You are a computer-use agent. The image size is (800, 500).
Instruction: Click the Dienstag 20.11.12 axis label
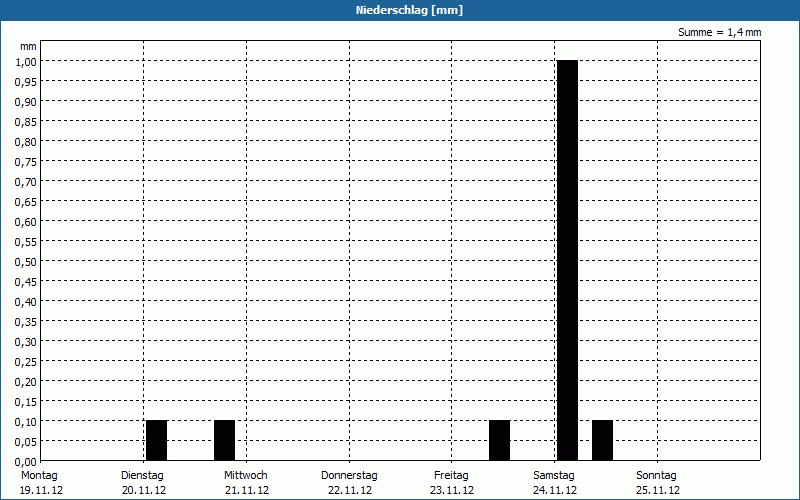143,483
